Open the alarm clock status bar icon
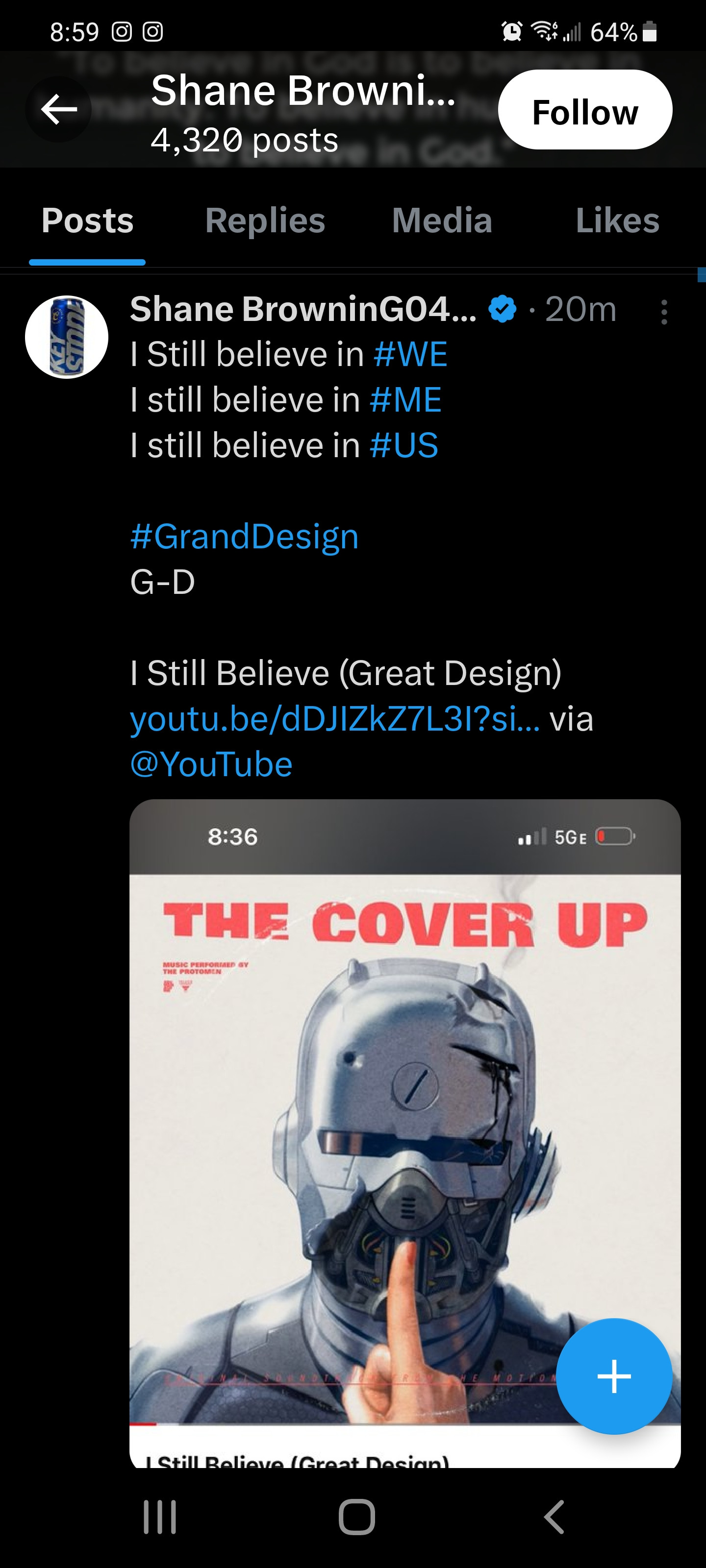The width and height of the screenshot is (706, 1568). point(511,31)
